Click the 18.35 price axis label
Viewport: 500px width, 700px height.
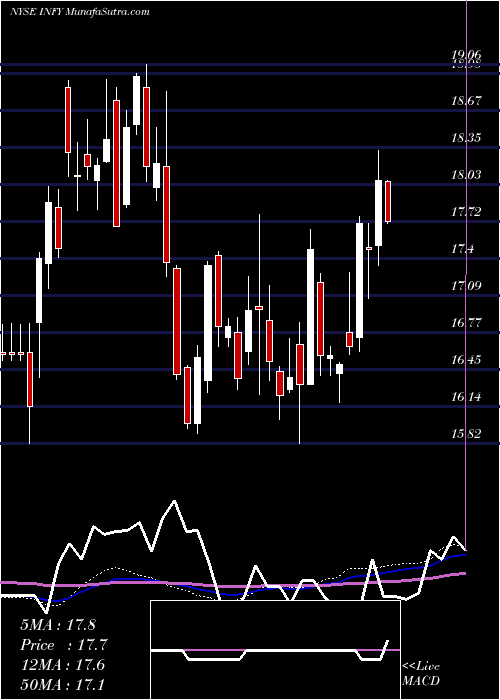(467, 138)
